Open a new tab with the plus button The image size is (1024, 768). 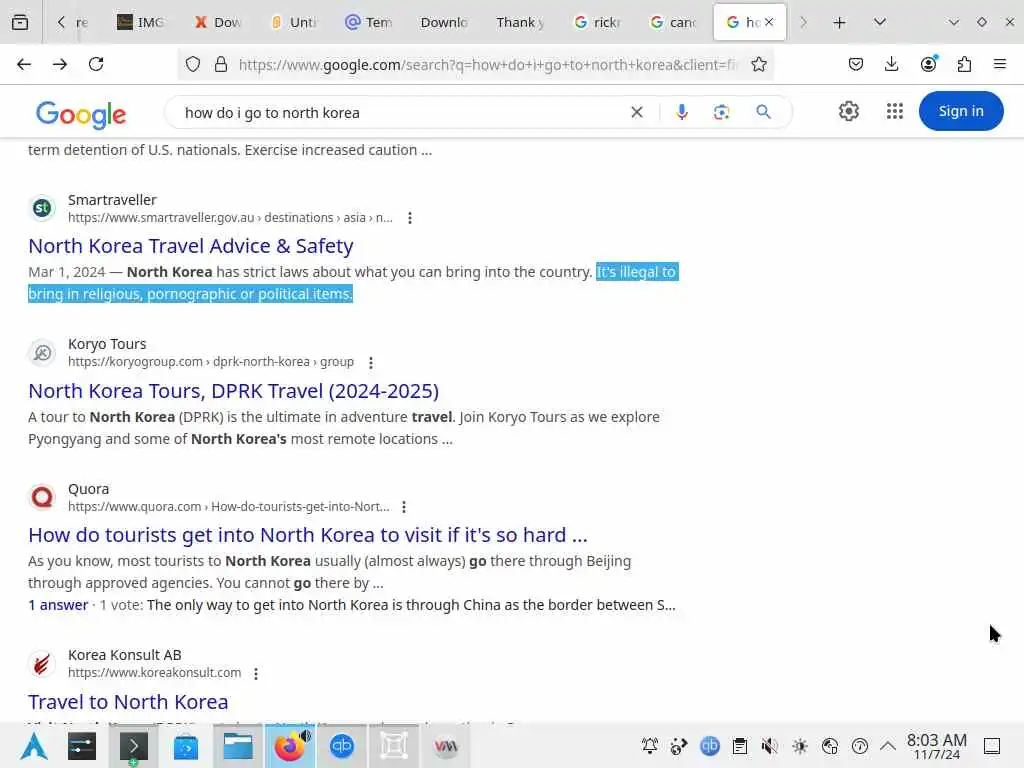(x=839, y=22)
